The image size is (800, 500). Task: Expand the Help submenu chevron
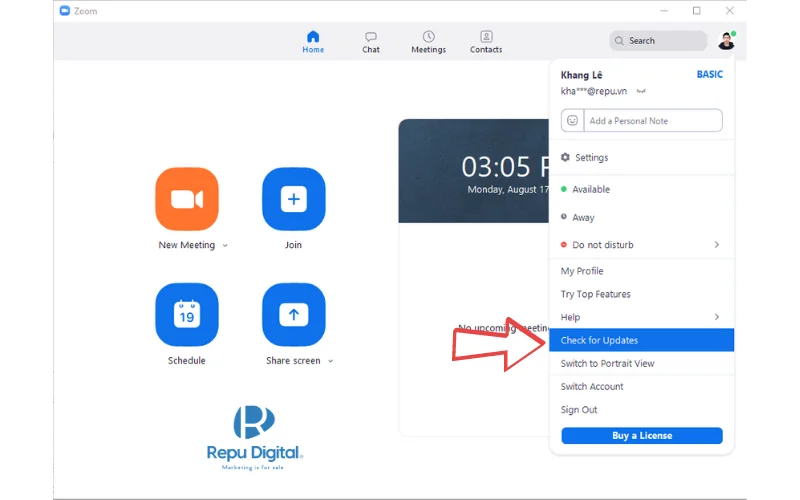pos(717,317)
